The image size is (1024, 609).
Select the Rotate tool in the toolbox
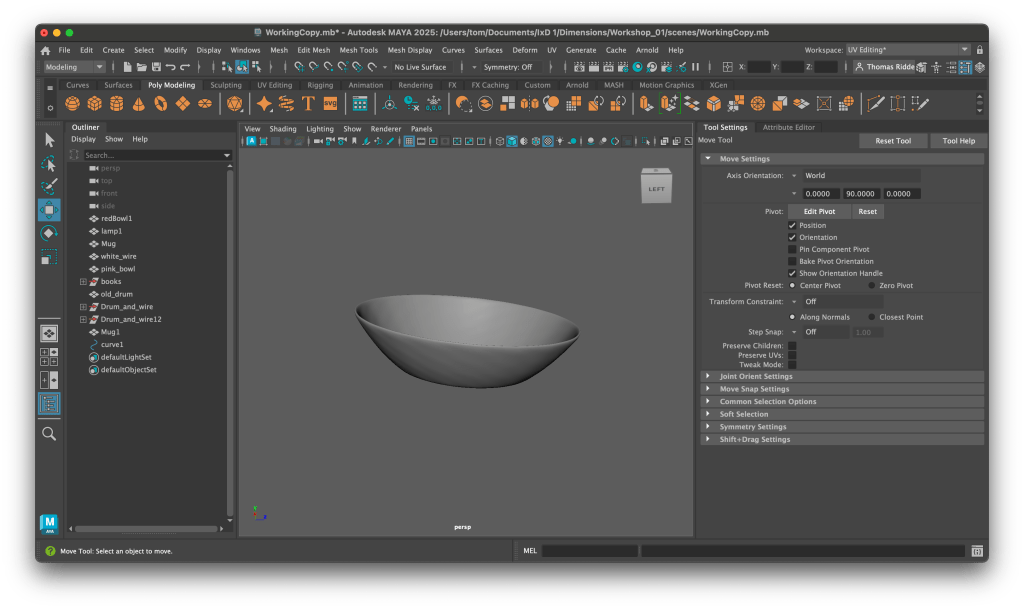click(49, 233)
